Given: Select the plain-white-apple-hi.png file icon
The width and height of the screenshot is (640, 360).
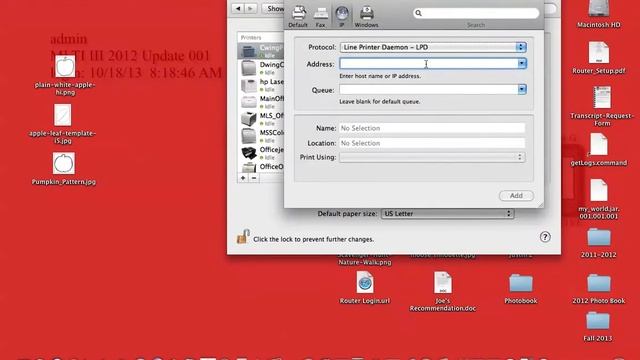Looking at the screenshot, I should coord(65,67).
